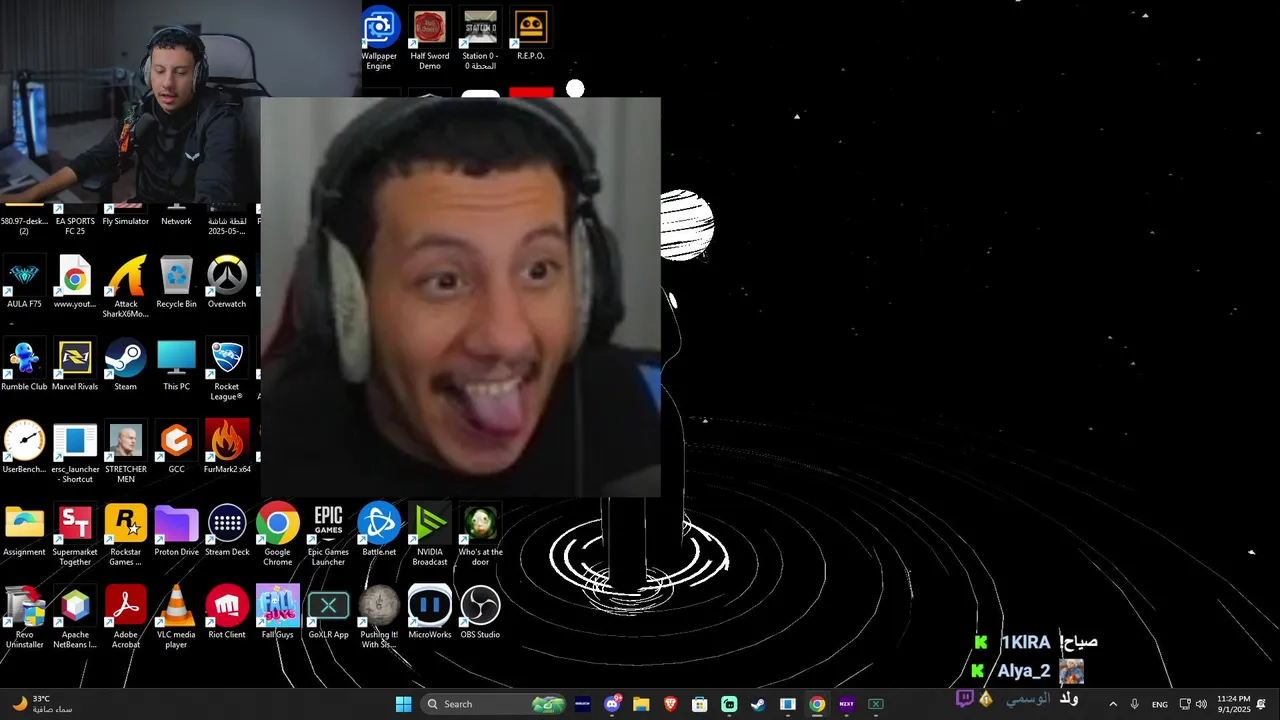The width and height of the screenshot is (1280, 720).
Task: Launch NVIDIA Broadcast shortcut
Action: click(430, 536)
